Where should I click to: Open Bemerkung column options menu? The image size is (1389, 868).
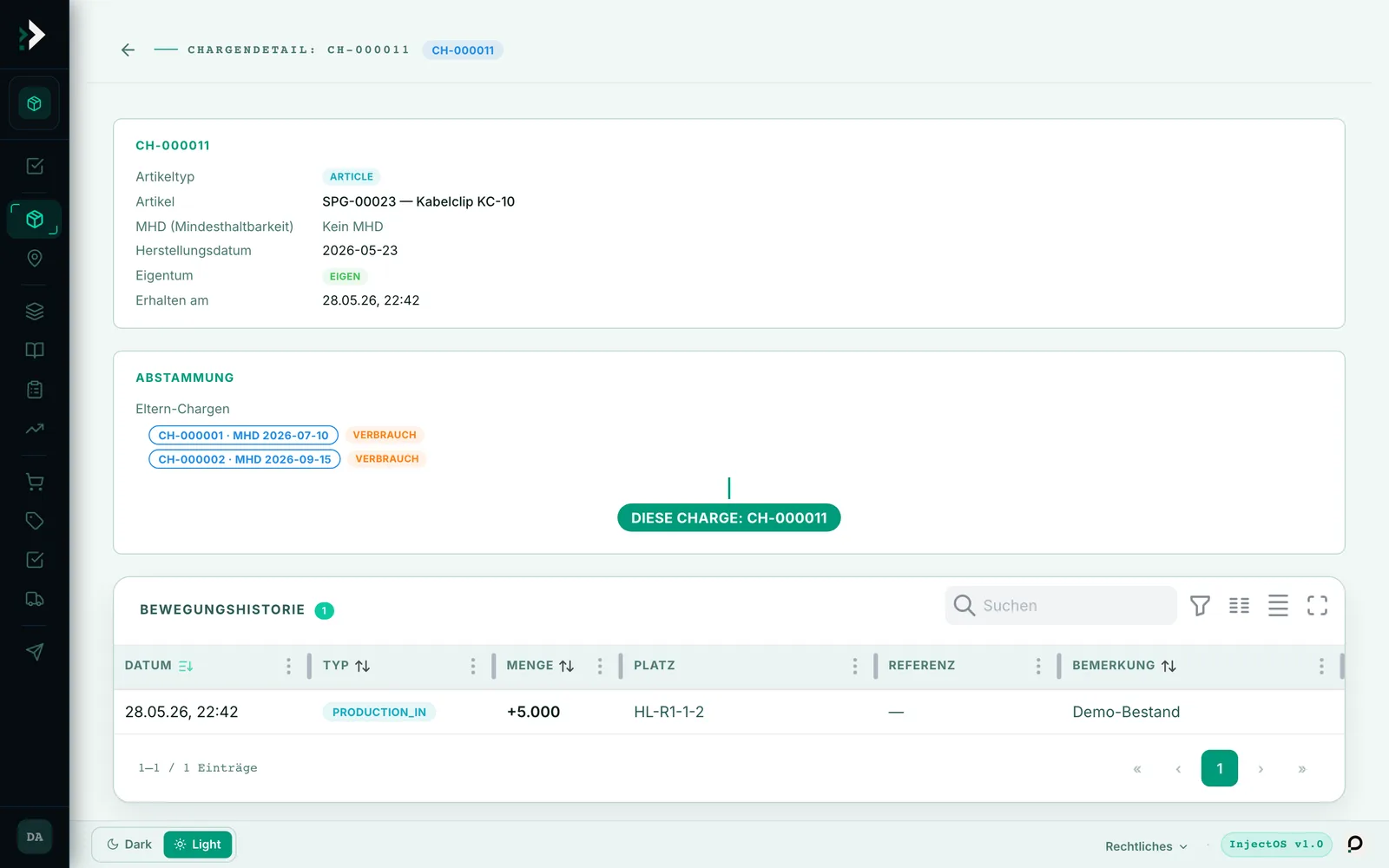click(x=1321, y=666)
